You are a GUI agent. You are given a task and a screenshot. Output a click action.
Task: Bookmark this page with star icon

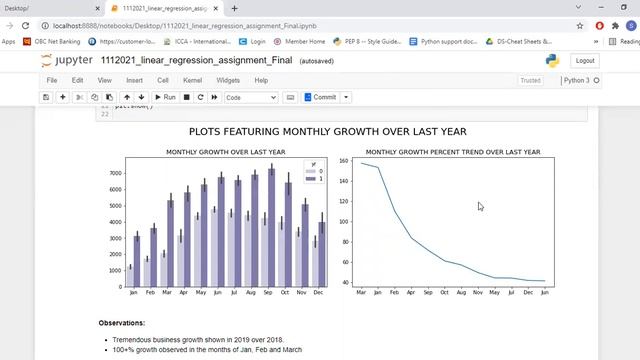[580, 26]
